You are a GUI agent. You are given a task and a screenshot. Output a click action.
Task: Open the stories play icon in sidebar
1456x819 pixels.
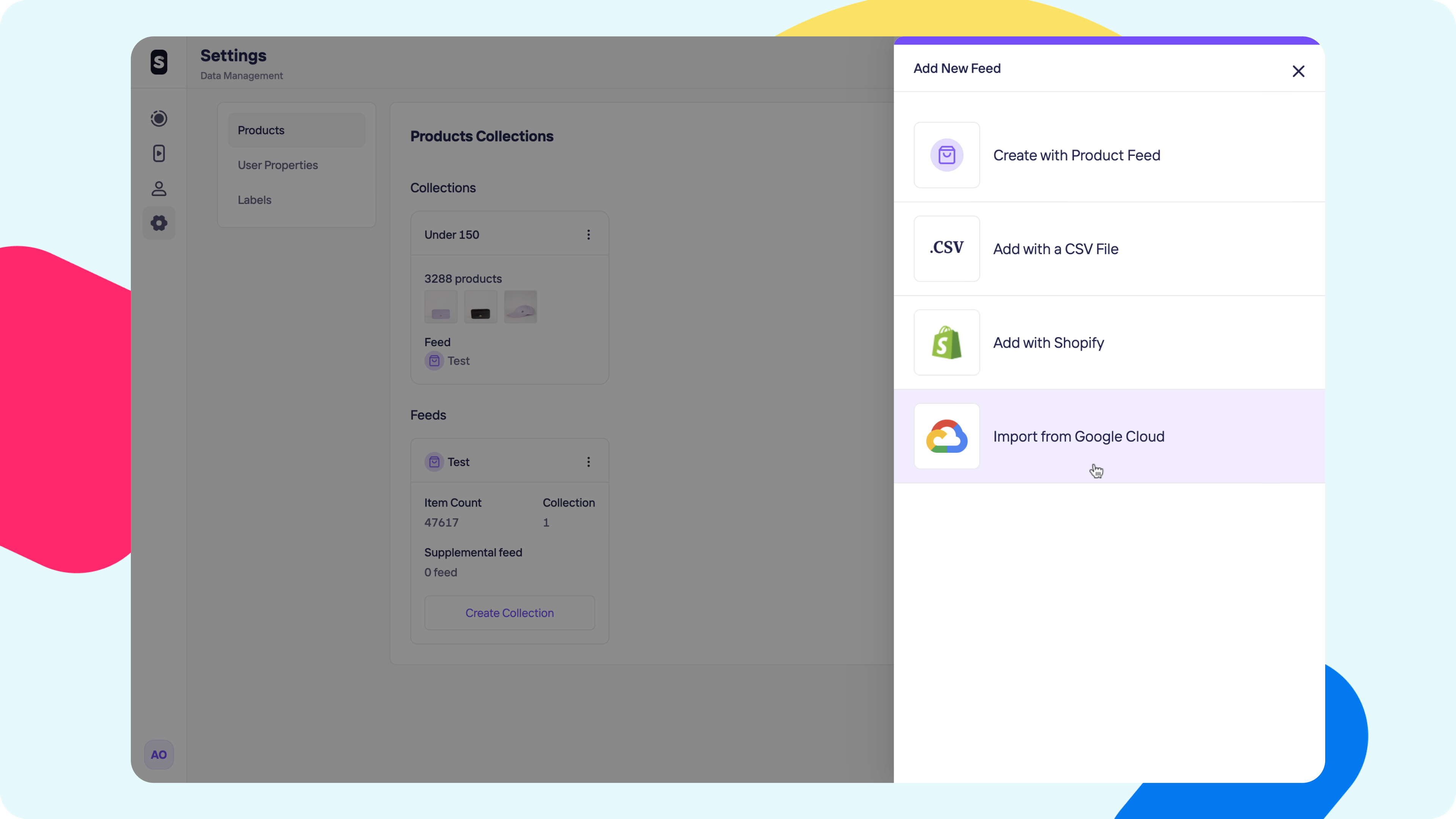point(159,153)
